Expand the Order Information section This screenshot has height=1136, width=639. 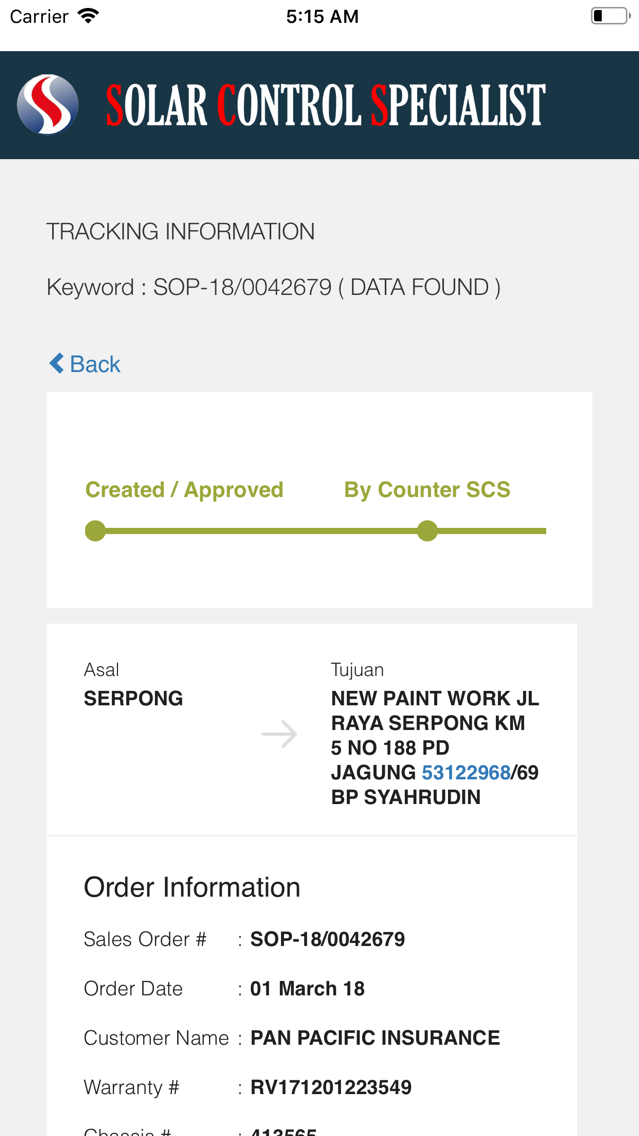pos(192,887)
